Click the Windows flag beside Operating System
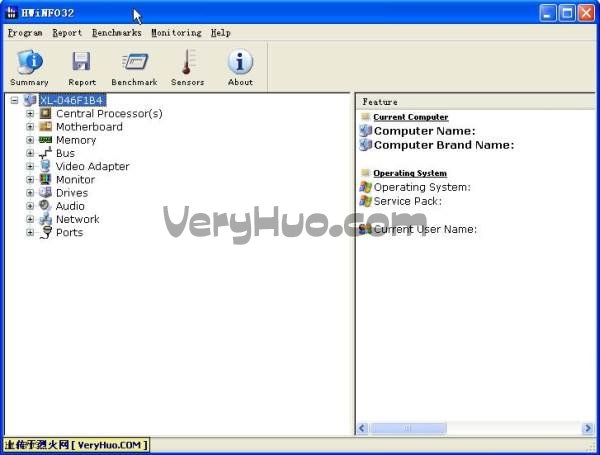This screenshot has width=600, height=455. pos(366,187)
